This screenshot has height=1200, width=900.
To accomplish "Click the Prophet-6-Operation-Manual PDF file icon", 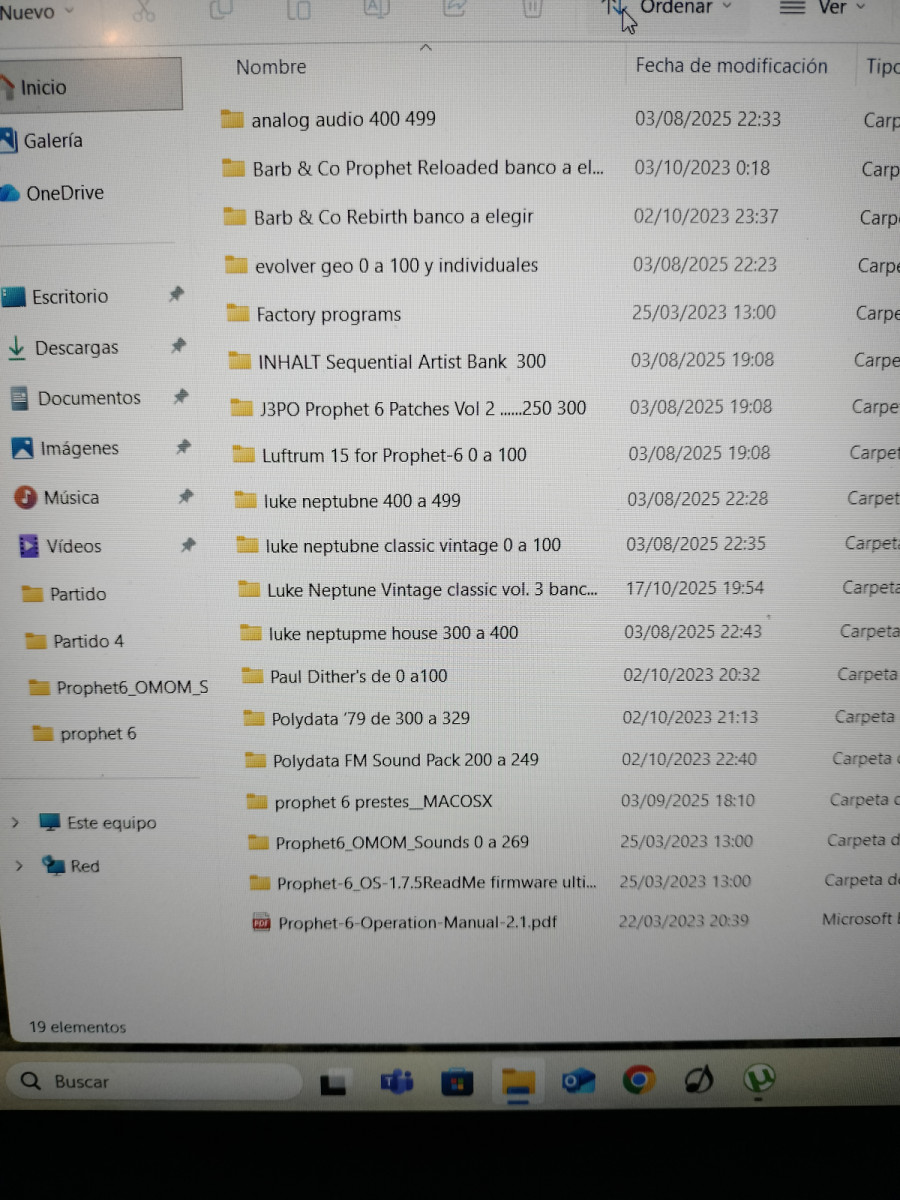I will pos(261,923).
